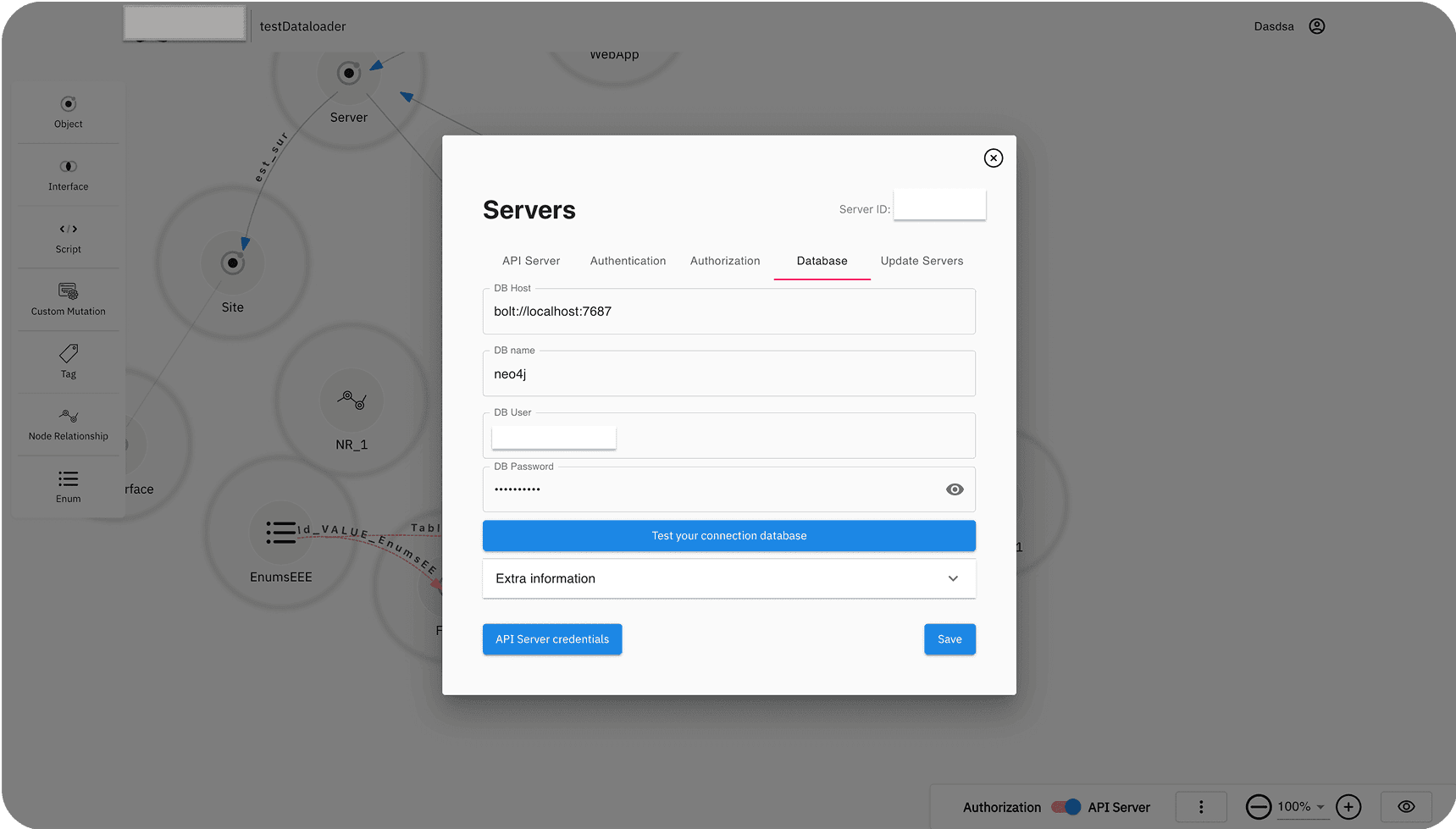
Task: Show the DB Password value
Action: coord(955,489)
